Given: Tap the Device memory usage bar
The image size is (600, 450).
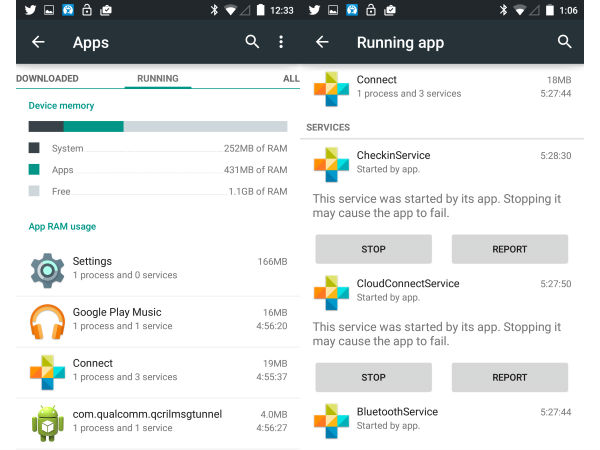Looking at the screenshot, I should click(157, 127).
